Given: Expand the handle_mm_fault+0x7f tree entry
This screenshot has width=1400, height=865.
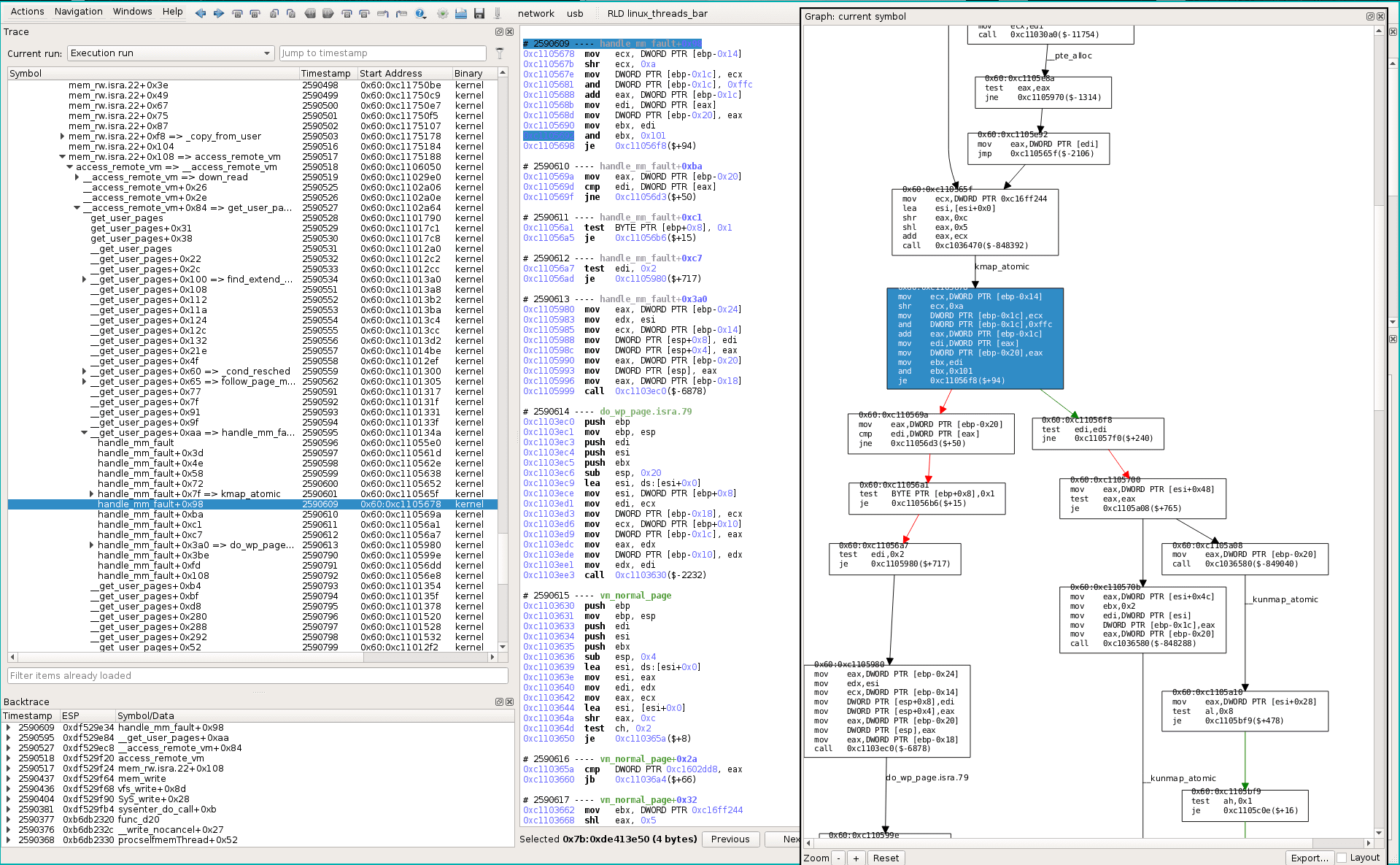Looking at the screenshot, I should pyautogui.click(x=91, y=493).
